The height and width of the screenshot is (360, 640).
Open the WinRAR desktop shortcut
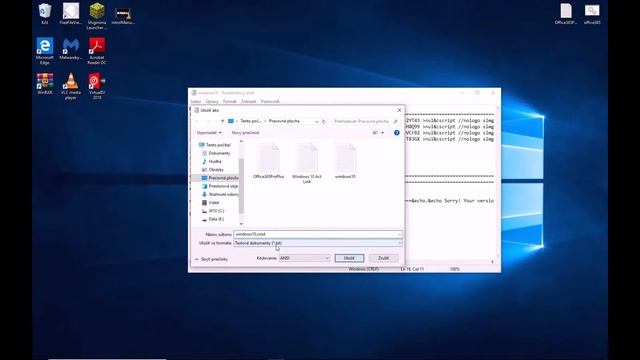tap(44, 84)
